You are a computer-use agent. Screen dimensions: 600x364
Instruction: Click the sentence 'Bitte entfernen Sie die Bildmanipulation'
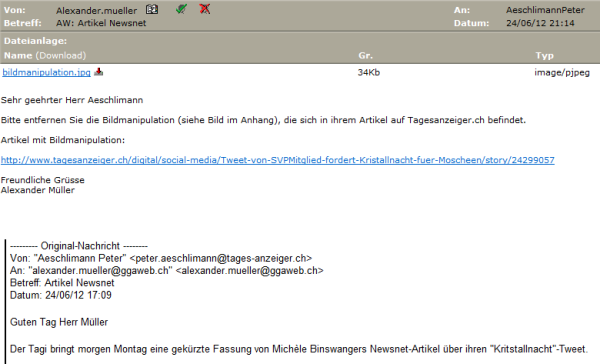click(x=263, y=120)
